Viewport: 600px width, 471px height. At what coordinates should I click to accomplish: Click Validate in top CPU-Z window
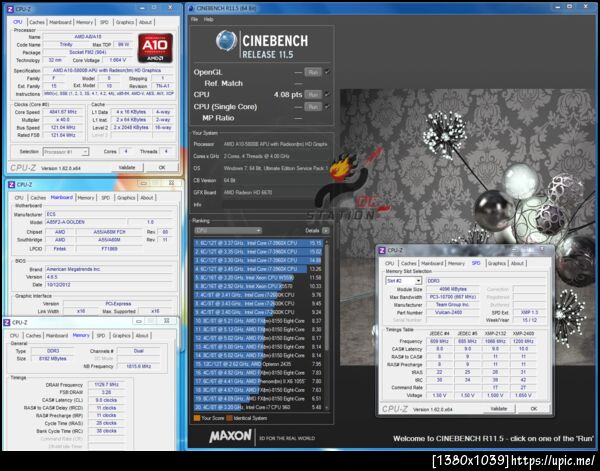pyautogui.click(x=127, y=168)
